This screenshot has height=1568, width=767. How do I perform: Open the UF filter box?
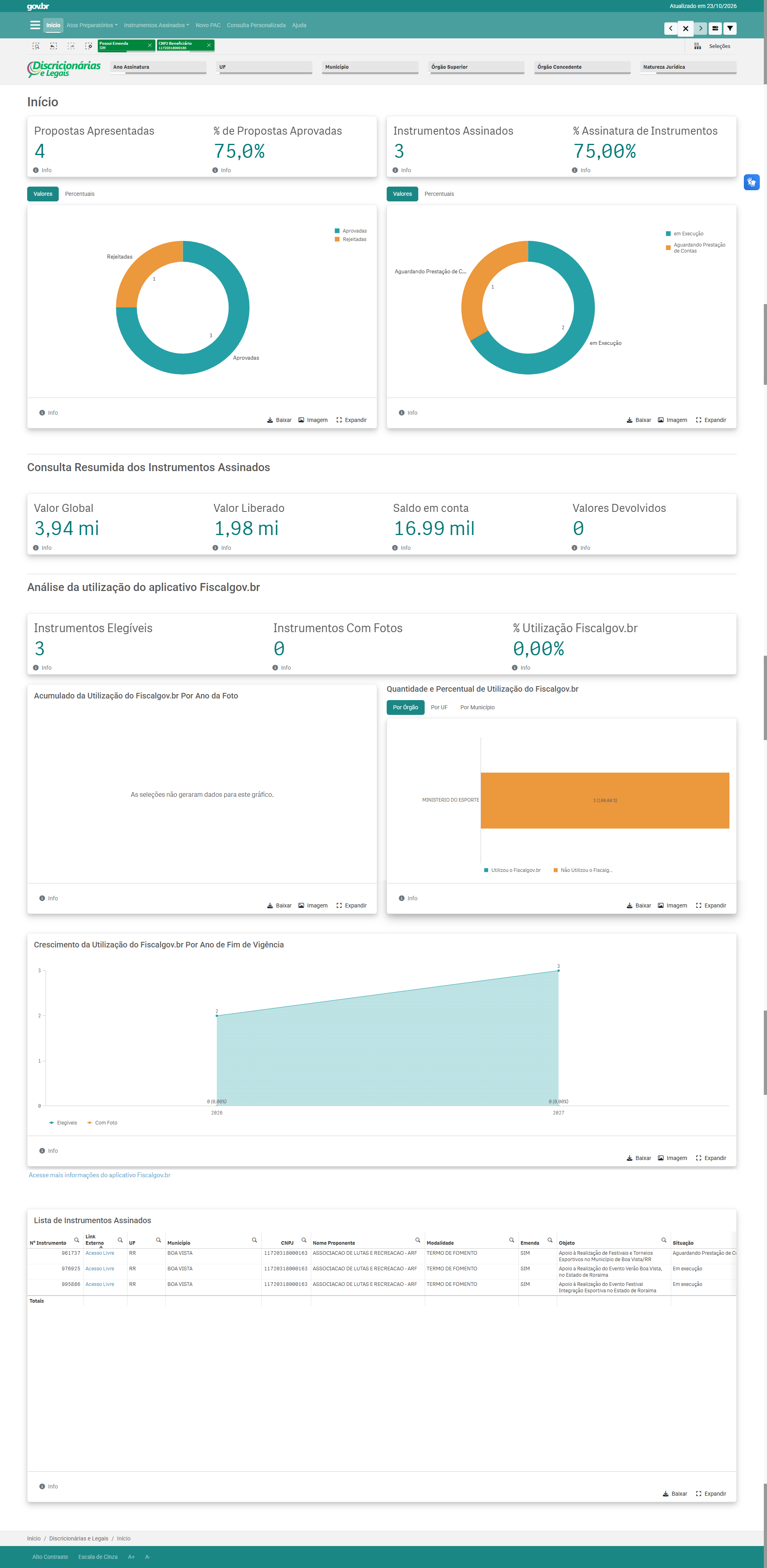click(264, 68)
